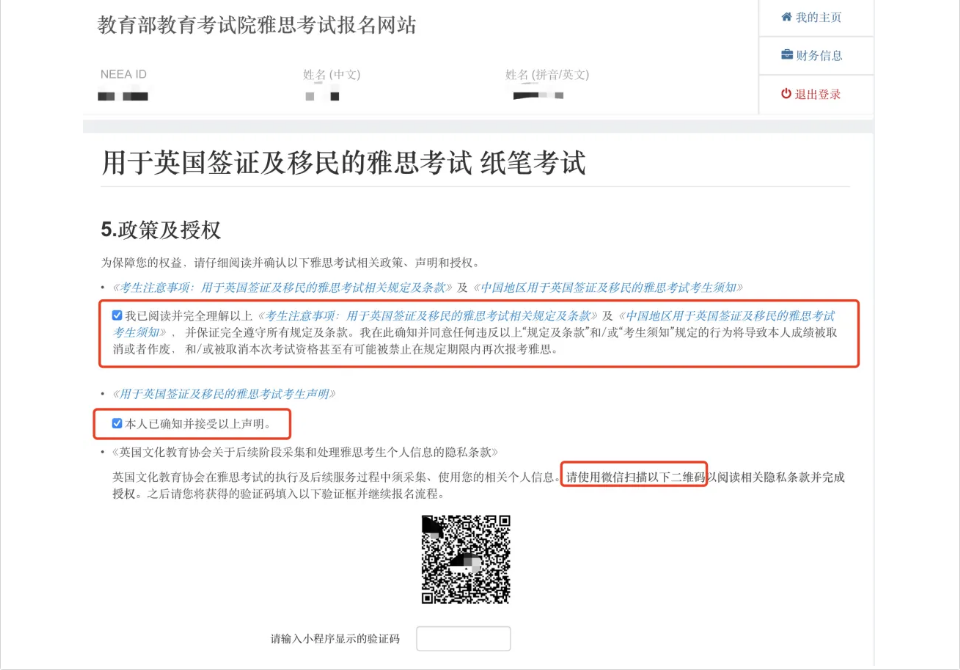Click label 姓名 (中文)
960x670 pixels.
point(332,75)
